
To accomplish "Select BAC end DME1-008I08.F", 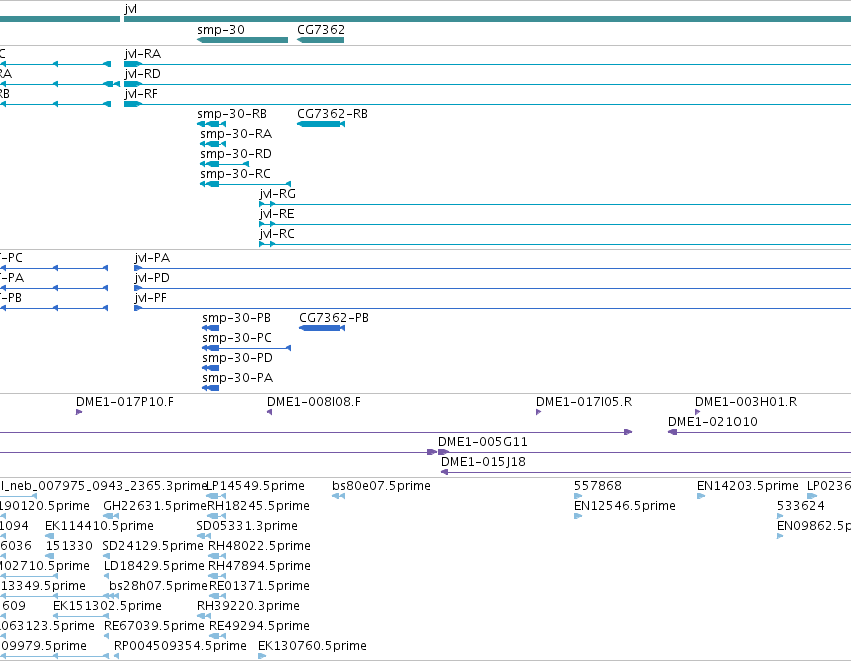I will (x=314, y=402).
